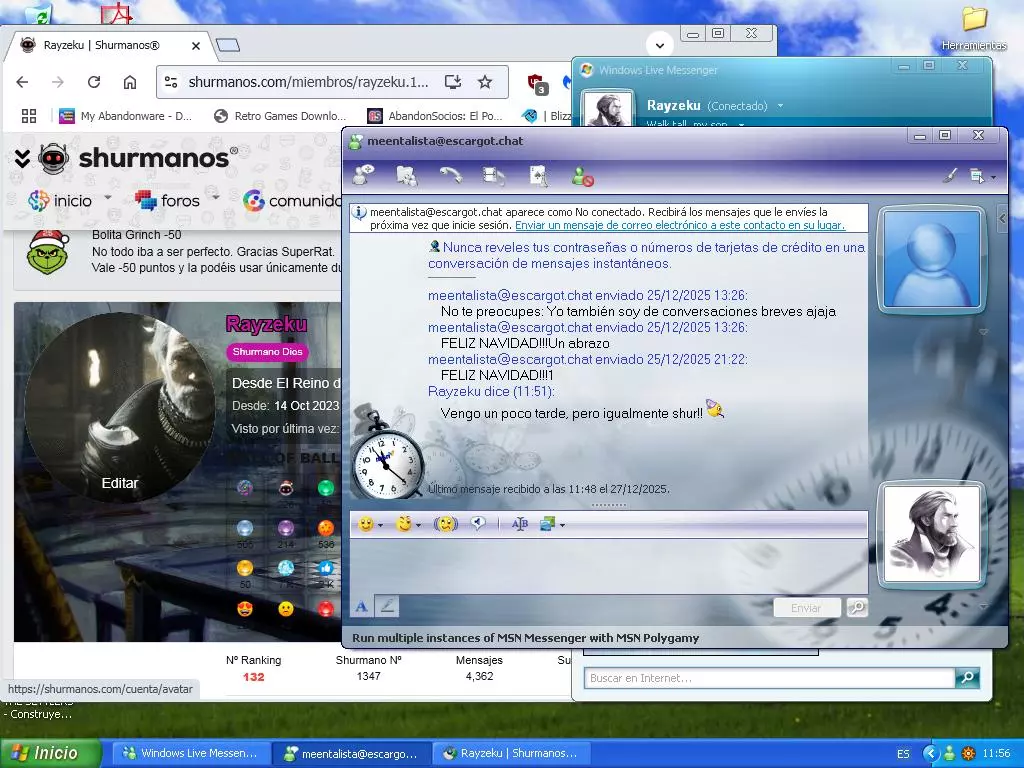
Task: Switch to Rayzeku Shurmanos taskbar item
Action: [511, 753]
